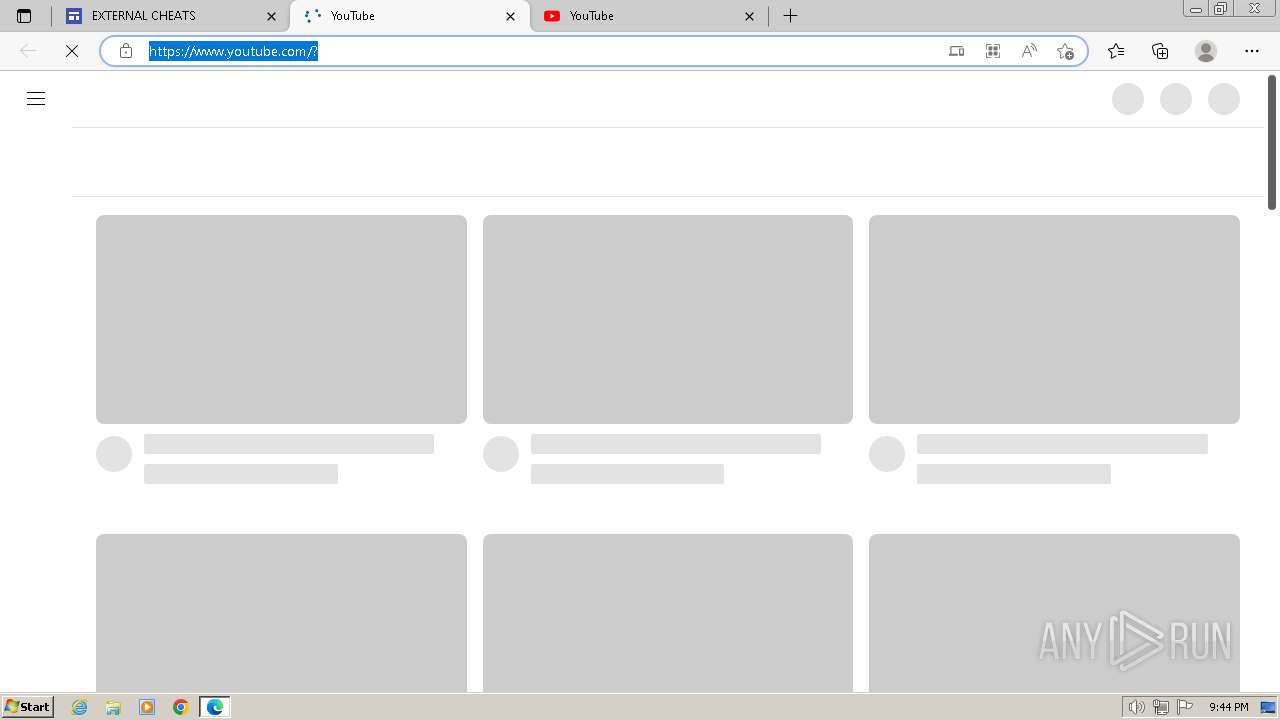Open File Explorer from taskbar
The width and height of the screenshot is (1280, 720).
113,707
